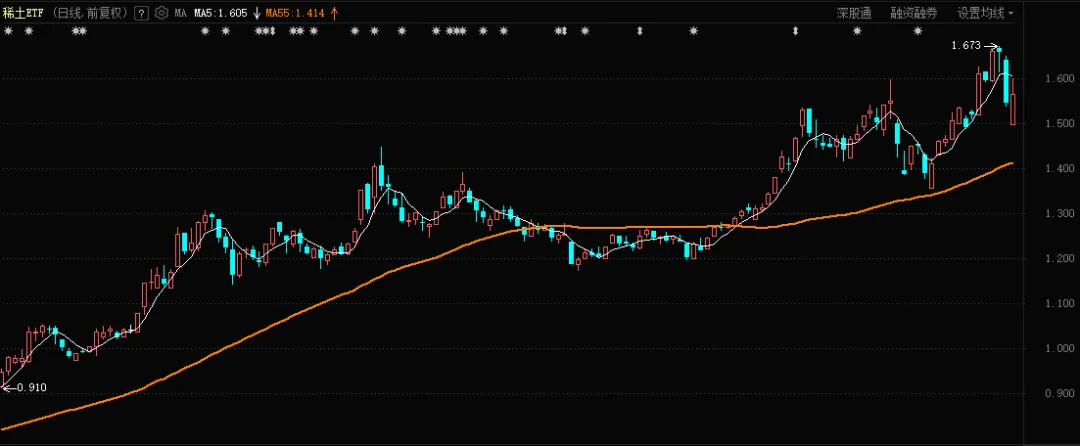The width and height of the screenshot is (1080, 446).
Task: Expand the 设置均线 dropdown
Action: click(985, 13)
